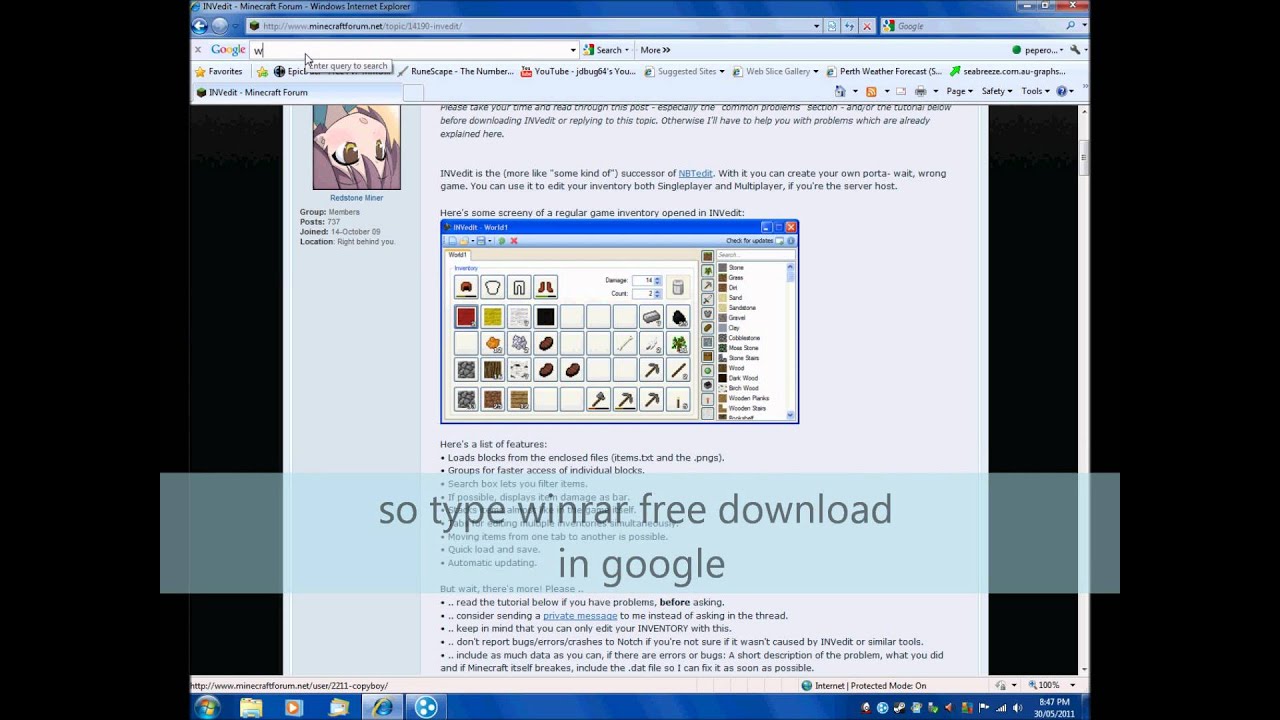This screenshot has height=720, width=1280.
Task: Open the RuneScape - The Number favorite
Action: click(455, 71)
